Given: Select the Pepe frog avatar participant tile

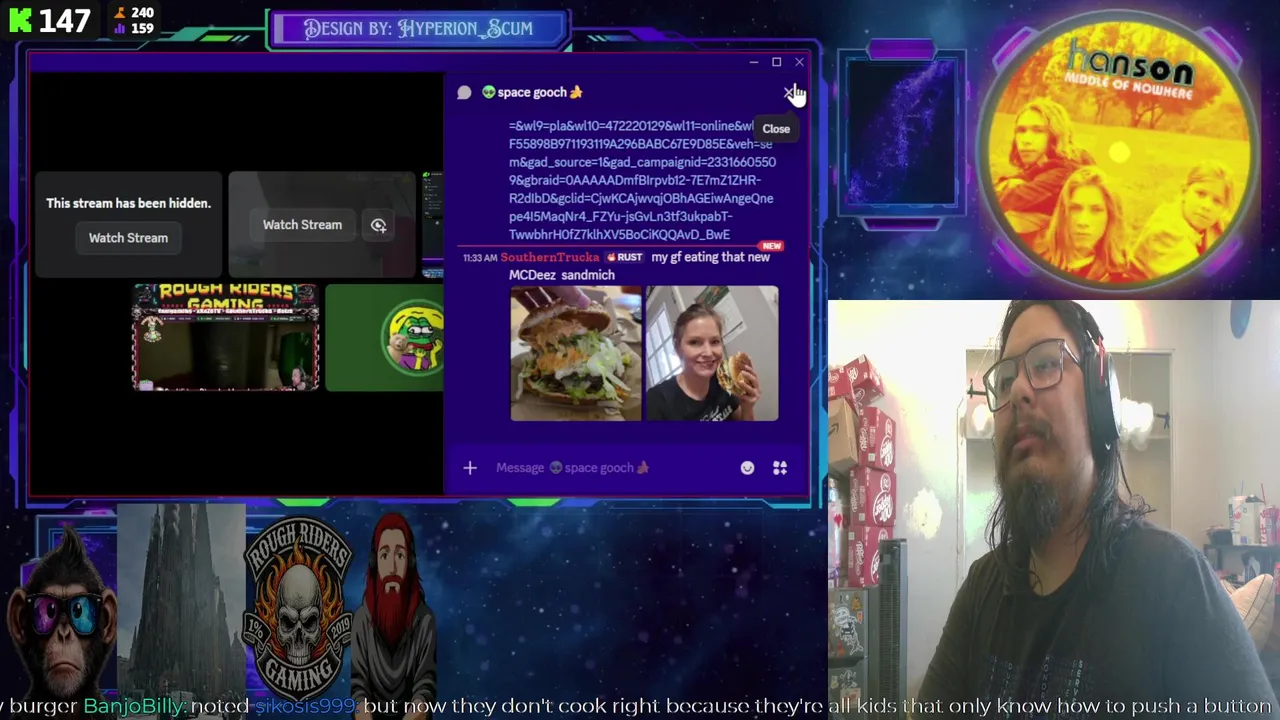Looking at the screenshot, I should tap(385, 337).
